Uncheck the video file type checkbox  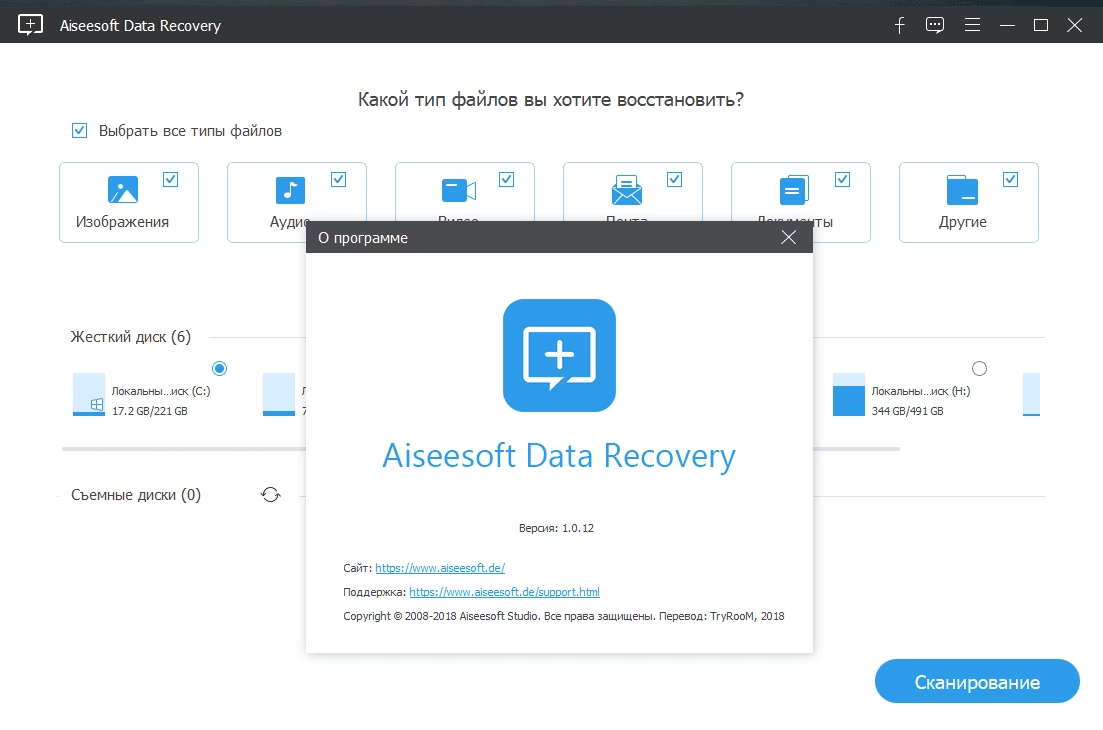point(506,179)
